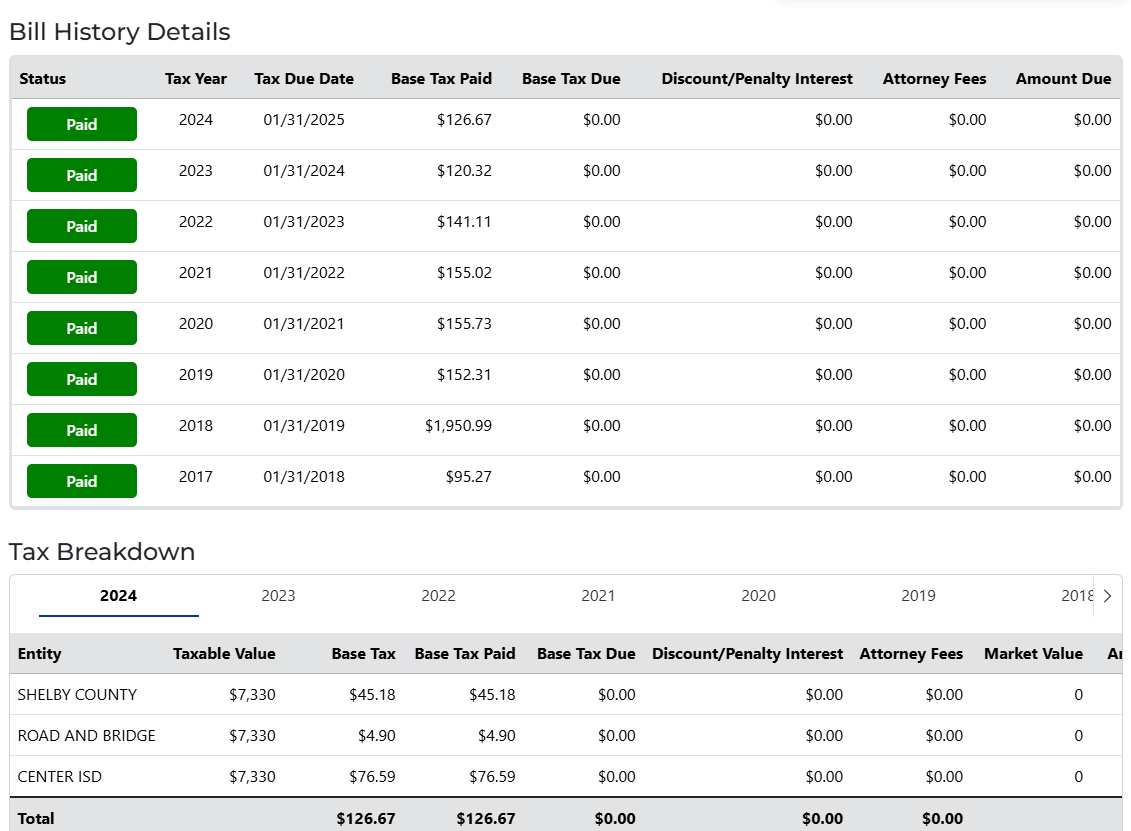The image size is (1131, 831).
Task: Click the Paid button for tax year 2023
Action: click(82, 175)
